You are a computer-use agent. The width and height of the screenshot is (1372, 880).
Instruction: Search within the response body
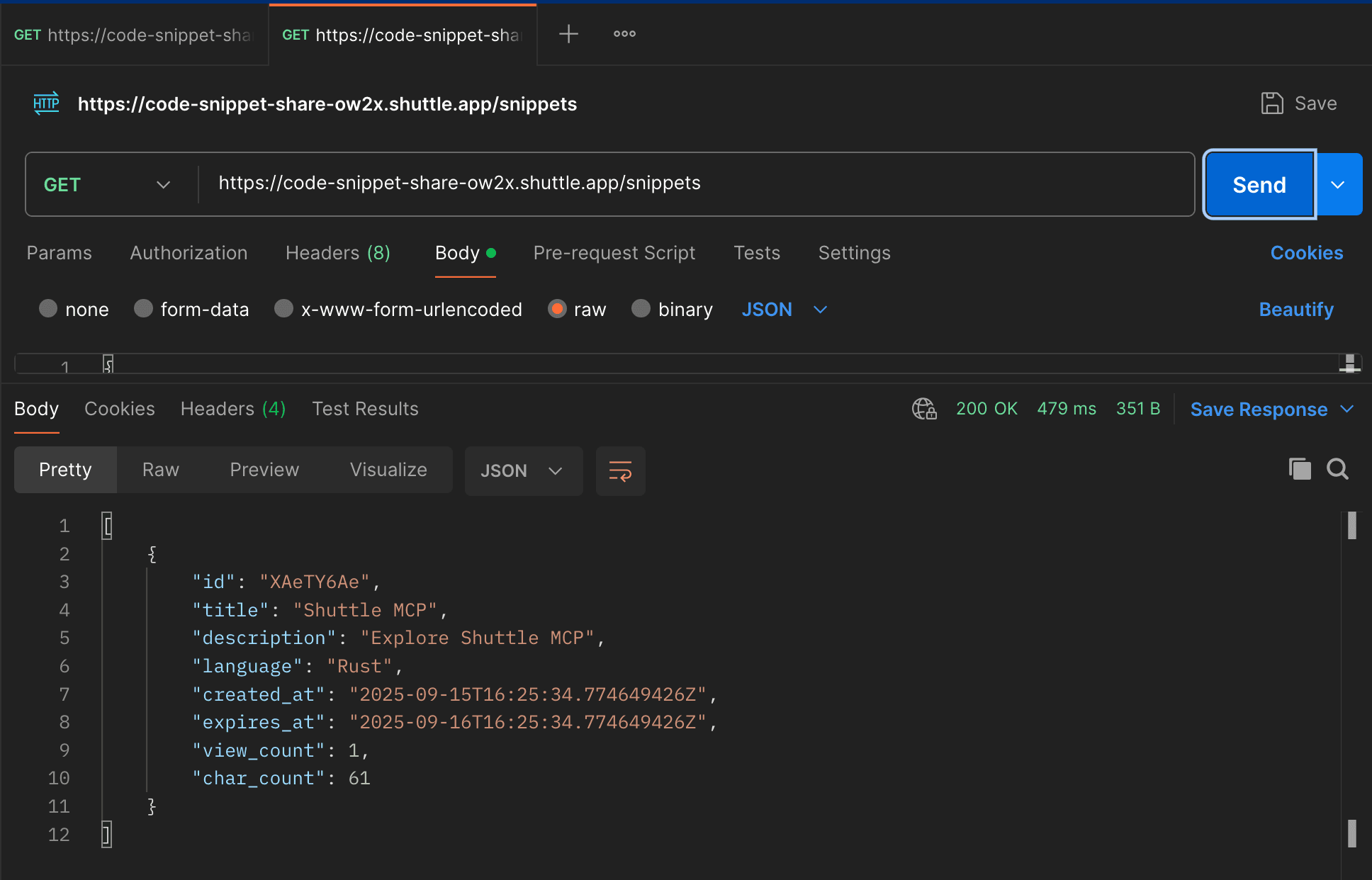pos(1337,469)
